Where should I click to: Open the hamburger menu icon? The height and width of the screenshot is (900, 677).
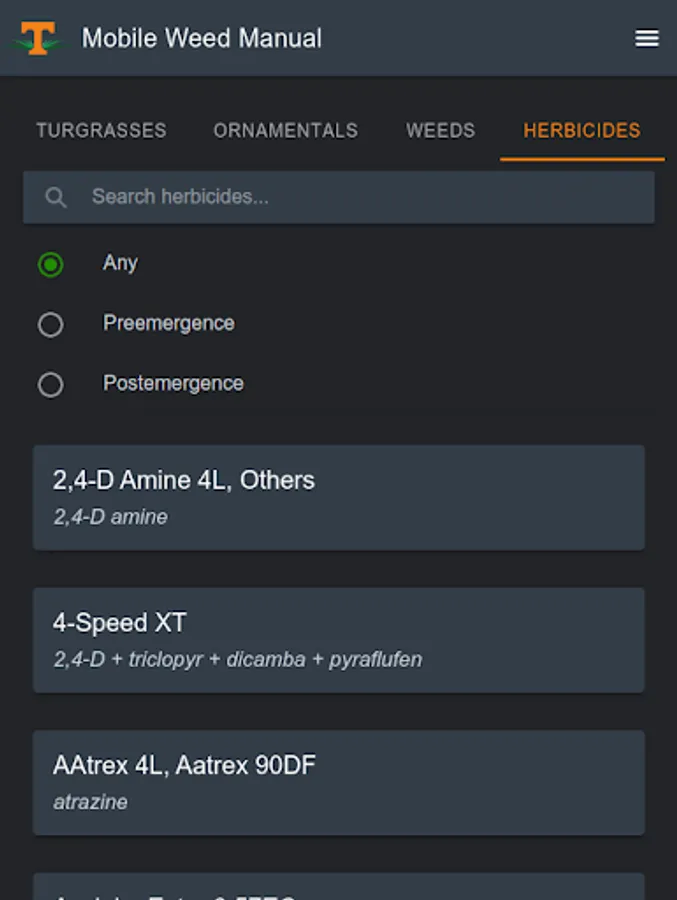pos(647,39)
